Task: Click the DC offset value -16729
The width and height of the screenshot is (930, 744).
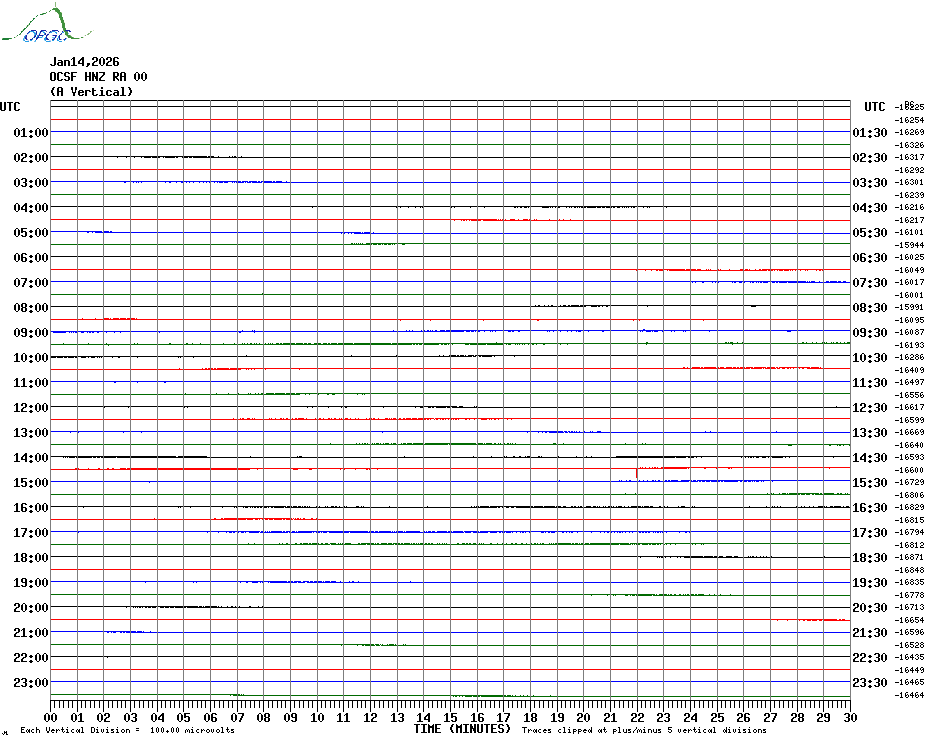Action: (909, 482)
